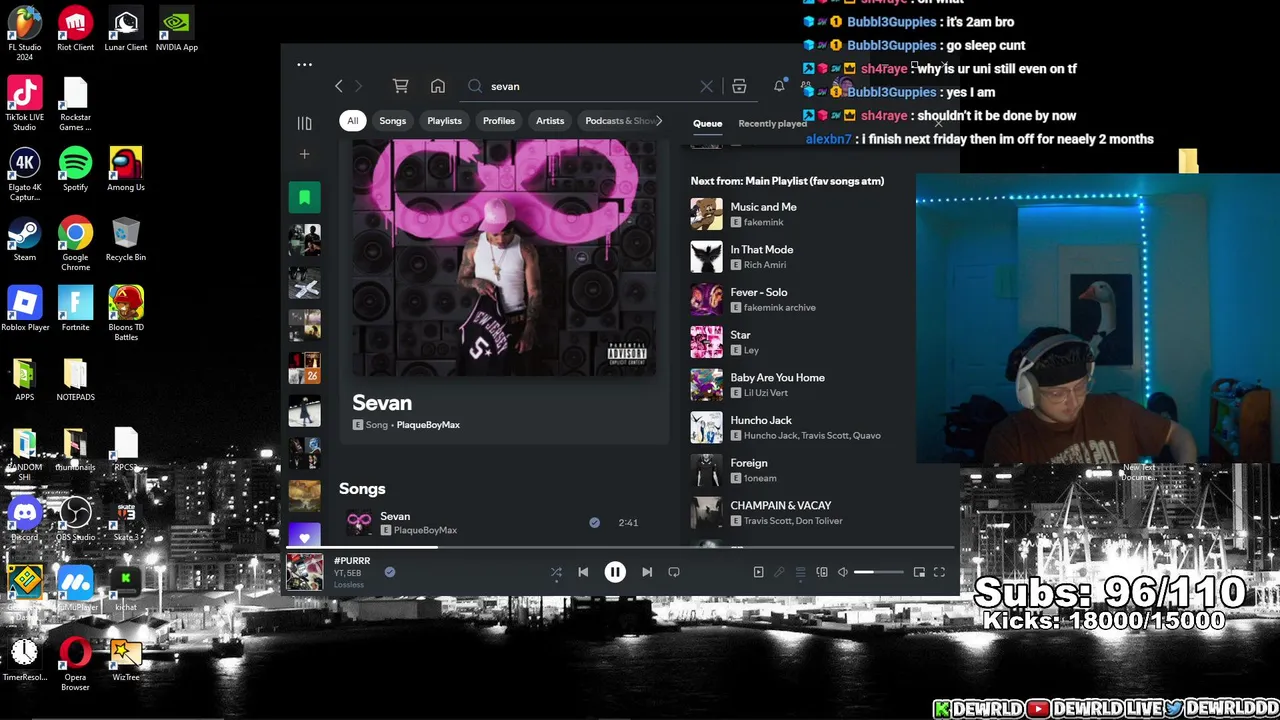This screenshot has height=720, width=1280.
Task: Open the Steam desktop icon
Action: [x=25, y=240]
